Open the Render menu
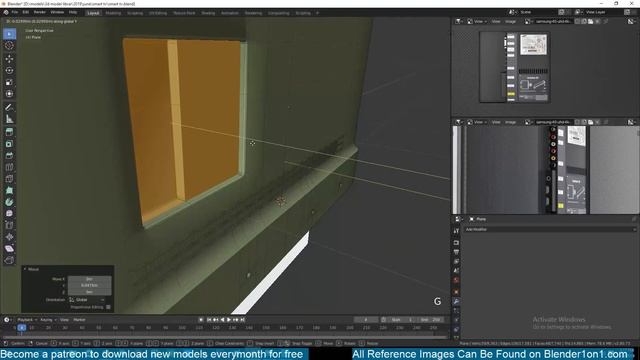 click(40, 13)
